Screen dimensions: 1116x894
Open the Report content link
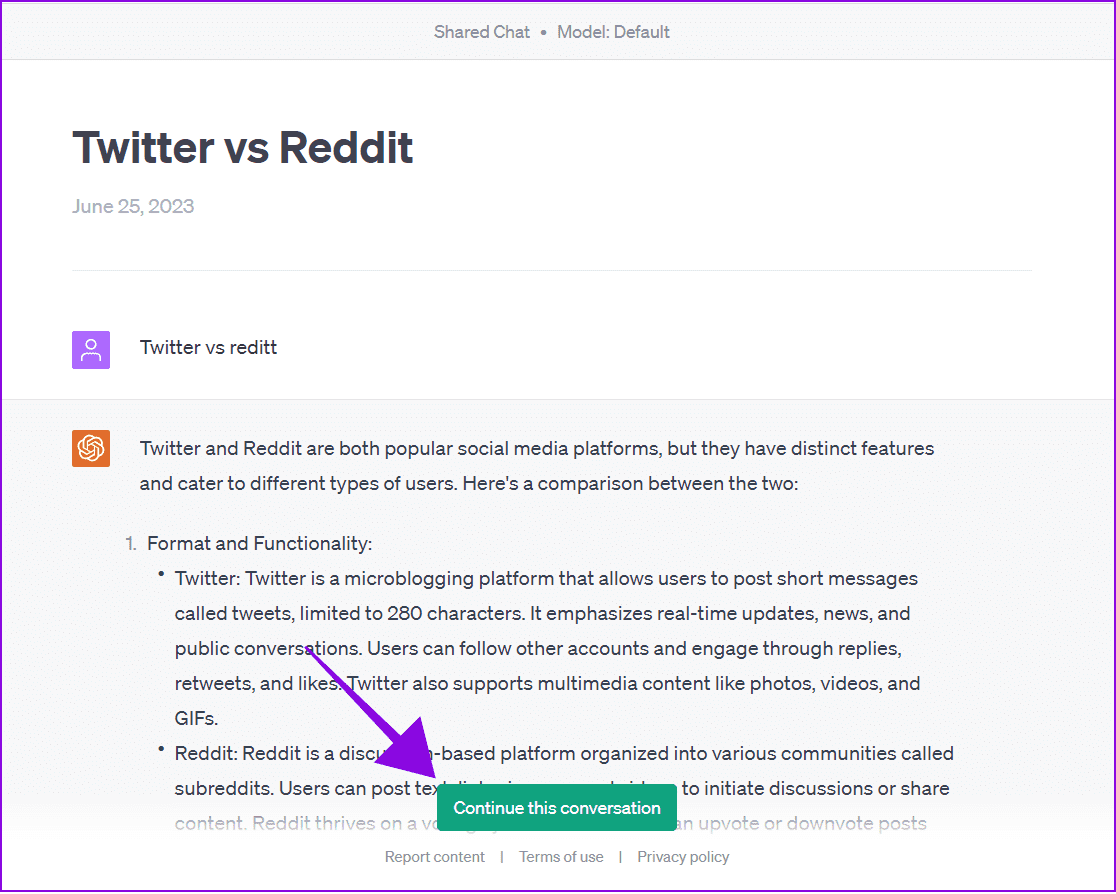(434, 857)
